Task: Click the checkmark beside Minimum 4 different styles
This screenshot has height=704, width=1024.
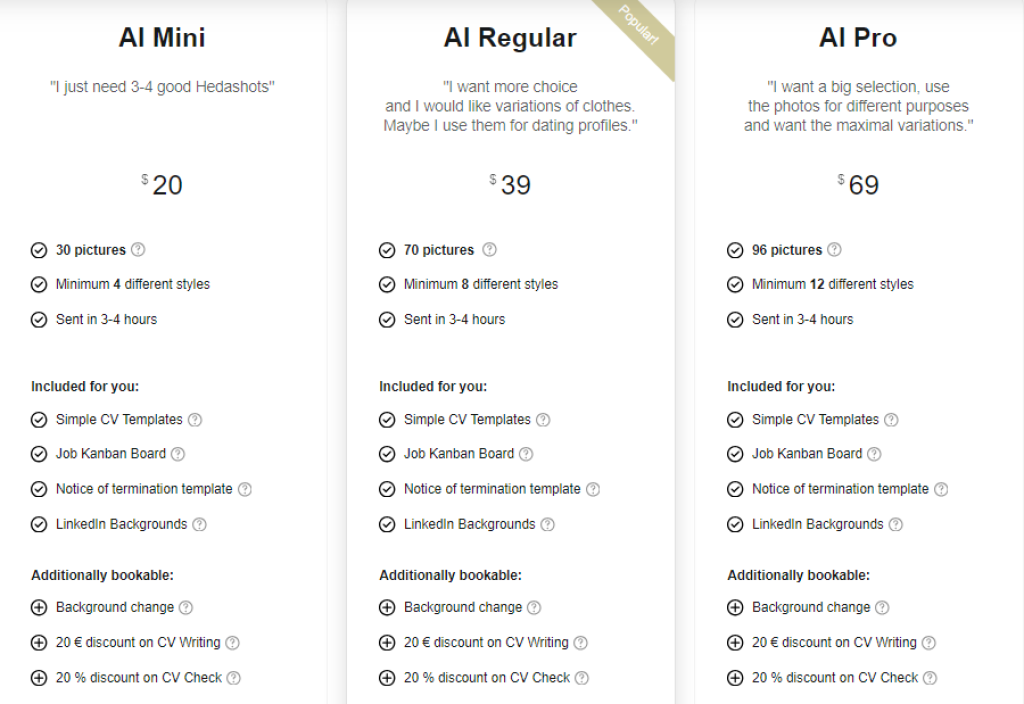Action: pos(39,284)
